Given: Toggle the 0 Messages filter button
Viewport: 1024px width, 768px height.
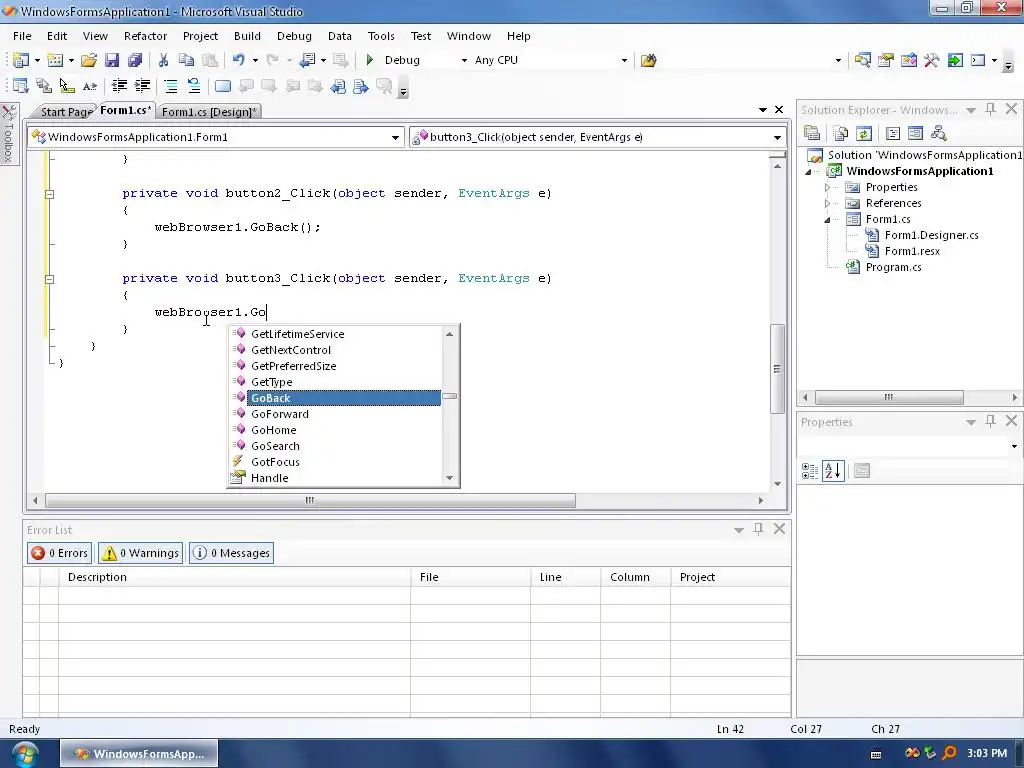Looking at the screenshot, I should pos(231,553).
